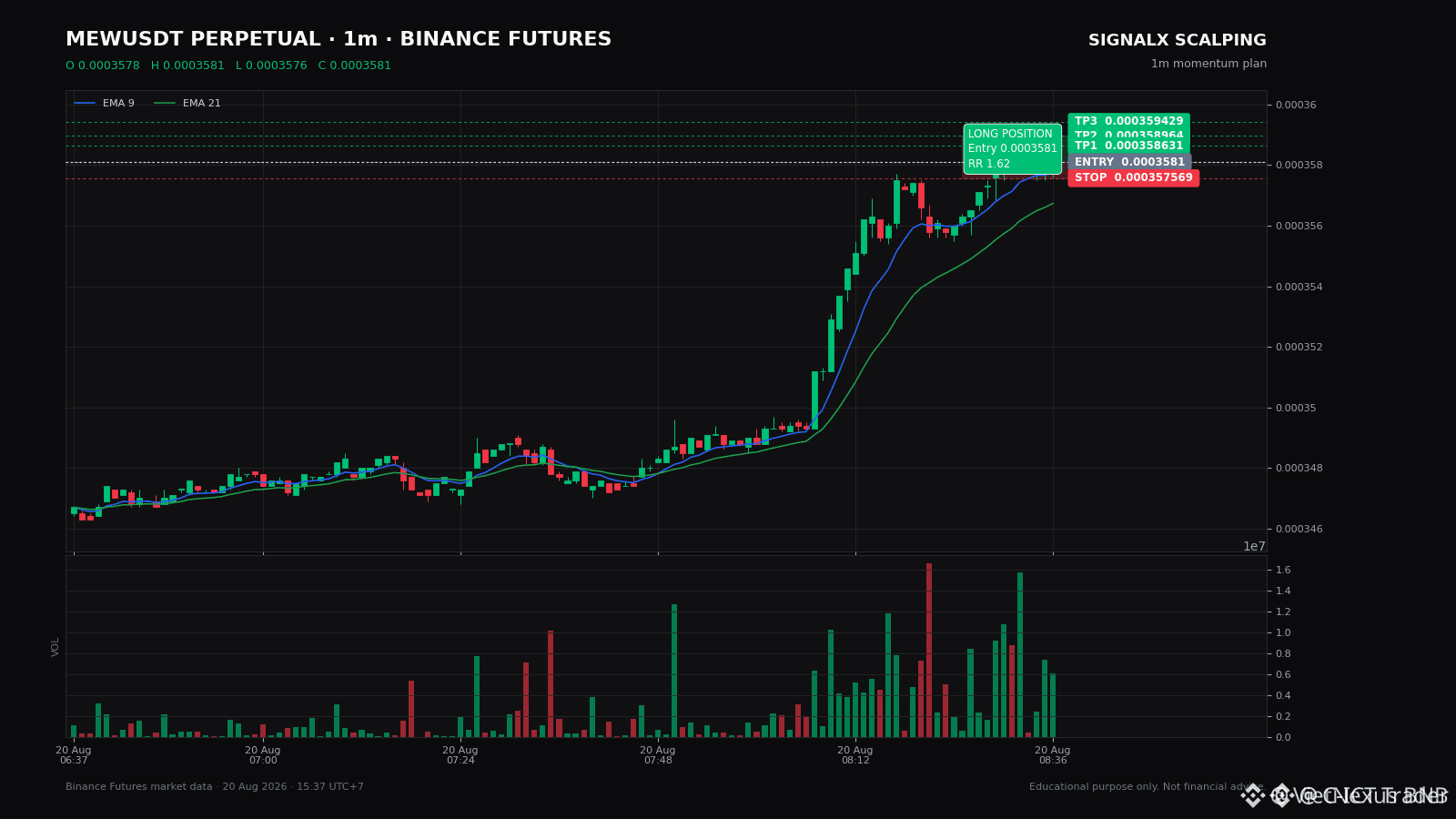1456x819 pixels.
Task: Click the red STOP 0.000357569 label
Action: (1133, 177)
